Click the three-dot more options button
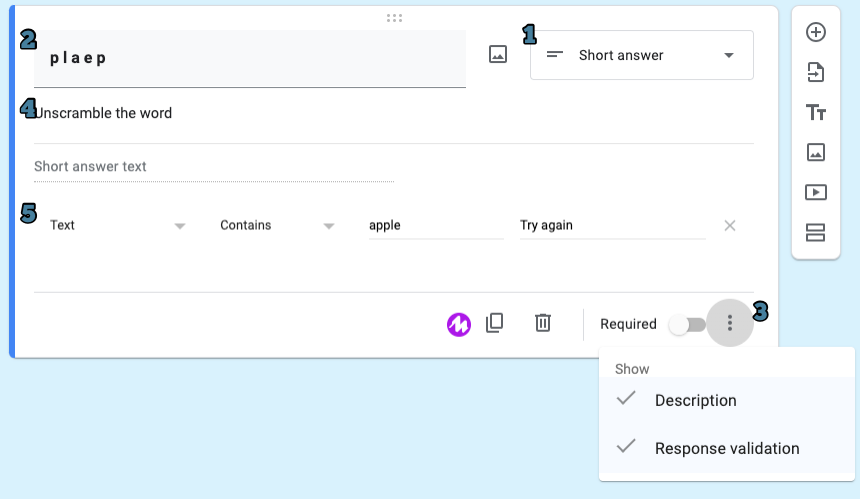The height and width of the screenshot is (499, 860). pos(730,323)
